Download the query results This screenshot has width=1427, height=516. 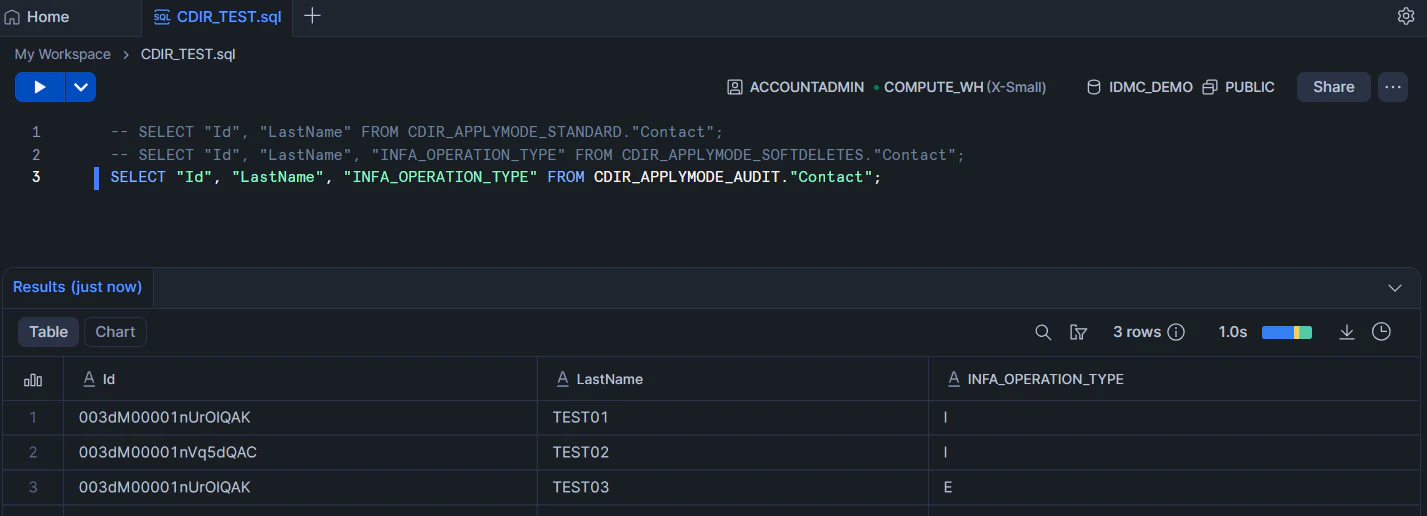click(x=1347, y=332)
